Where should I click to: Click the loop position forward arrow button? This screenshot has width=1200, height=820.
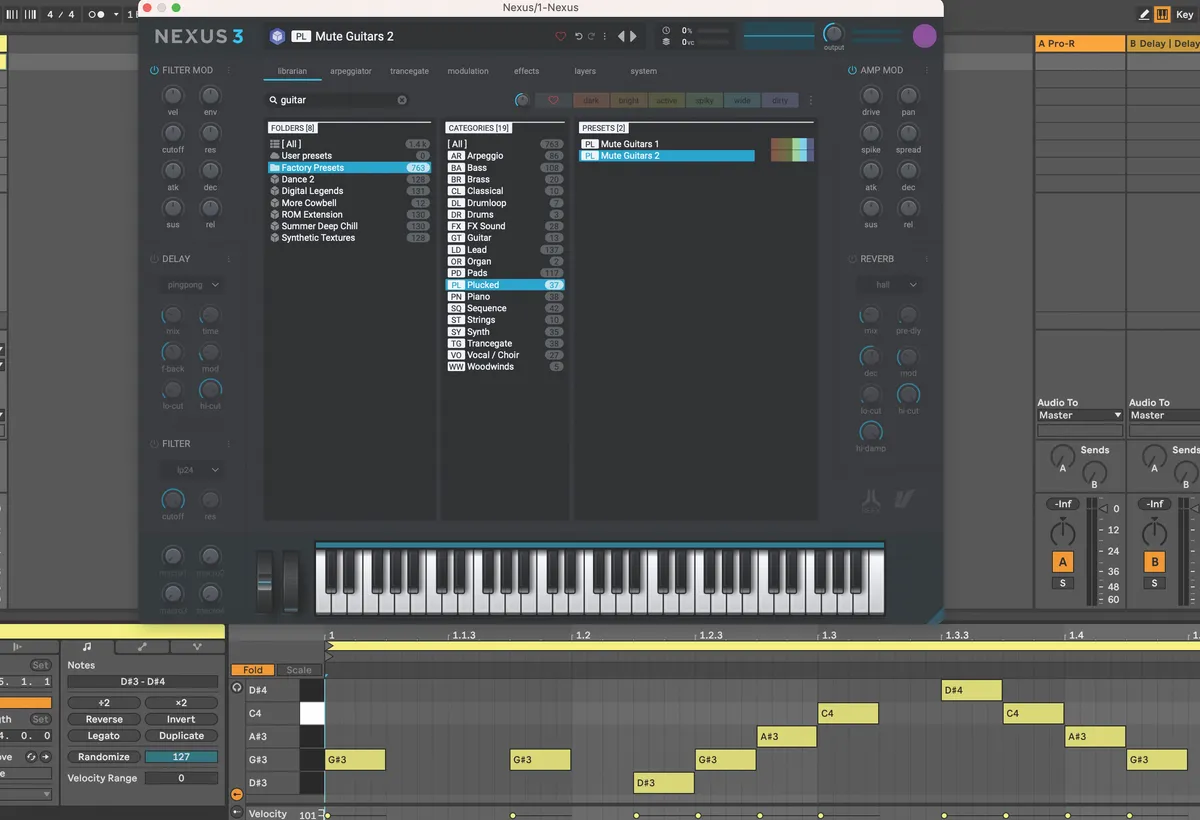pos(45,757)
